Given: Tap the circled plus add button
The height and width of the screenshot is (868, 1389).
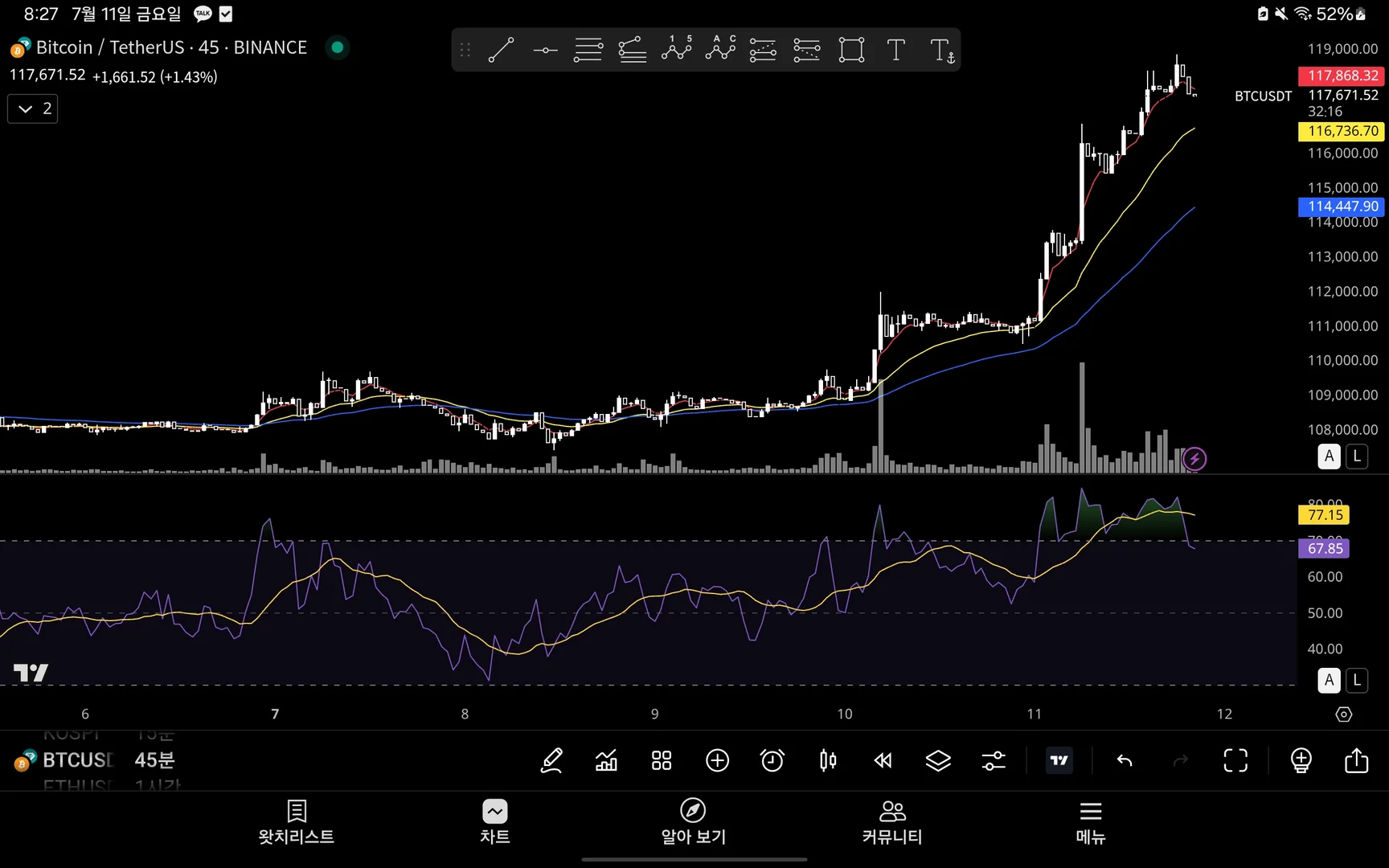Looking at the screenshot, I should coord(717,760).
